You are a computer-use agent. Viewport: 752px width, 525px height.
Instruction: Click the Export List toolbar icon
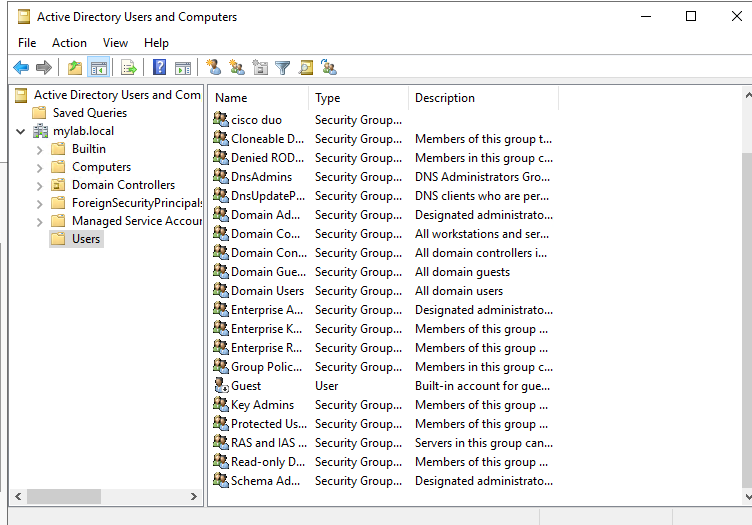point(129,68)
